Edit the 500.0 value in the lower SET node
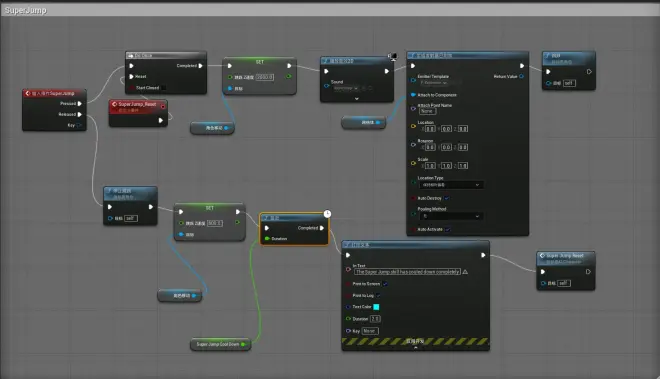Screen dimensions: 660x379 click(215, 223)
